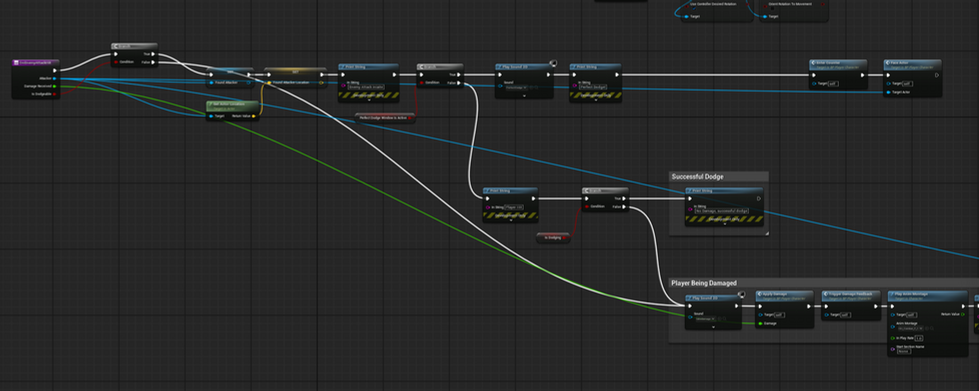Click the Is Dodgeable red output pin
The width and height of the screenshot is (979, 391).
point(55,94)
